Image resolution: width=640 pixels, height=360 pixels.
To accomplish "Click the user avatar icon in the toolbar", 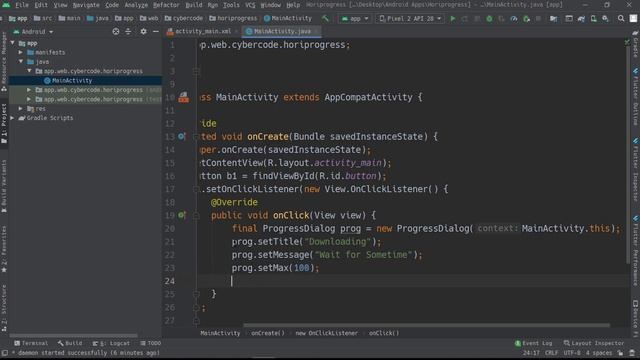I will tap(633, 19).
